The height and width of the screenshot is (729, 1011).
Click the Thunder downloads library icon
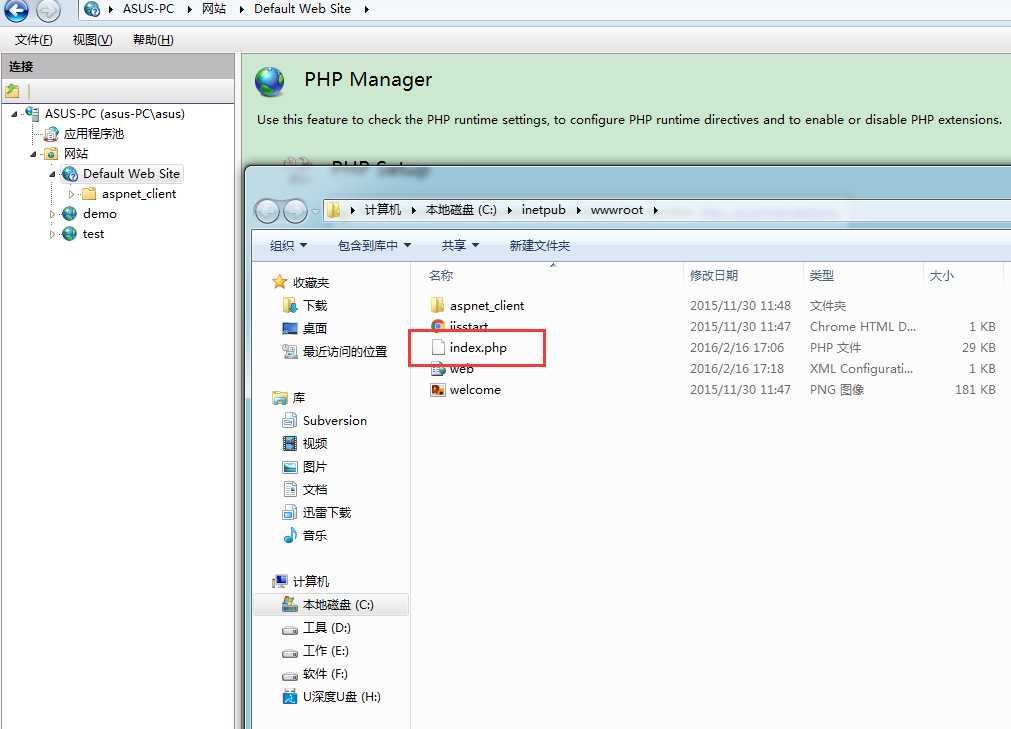click(290, 512)
